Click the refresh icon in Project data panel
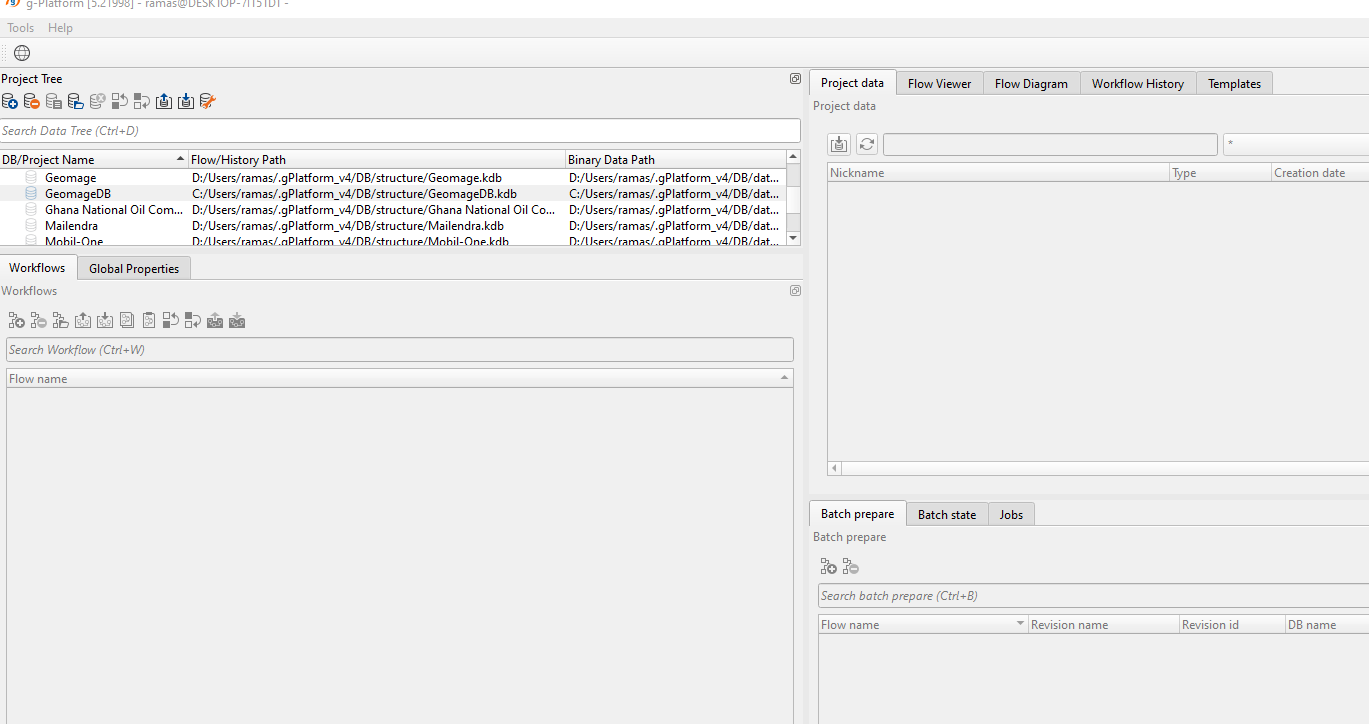The height and width of the screenshot is (724, 1369). click(867, 145)
